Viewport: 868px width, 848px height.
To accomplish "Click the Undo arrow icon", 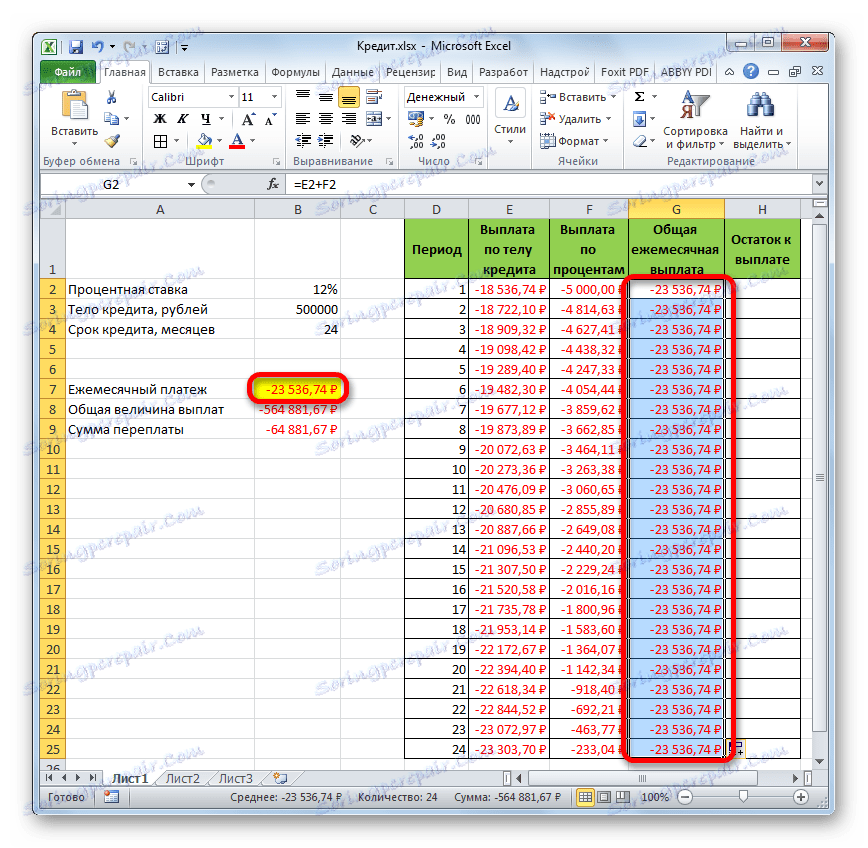I will [x=98, y=46].
